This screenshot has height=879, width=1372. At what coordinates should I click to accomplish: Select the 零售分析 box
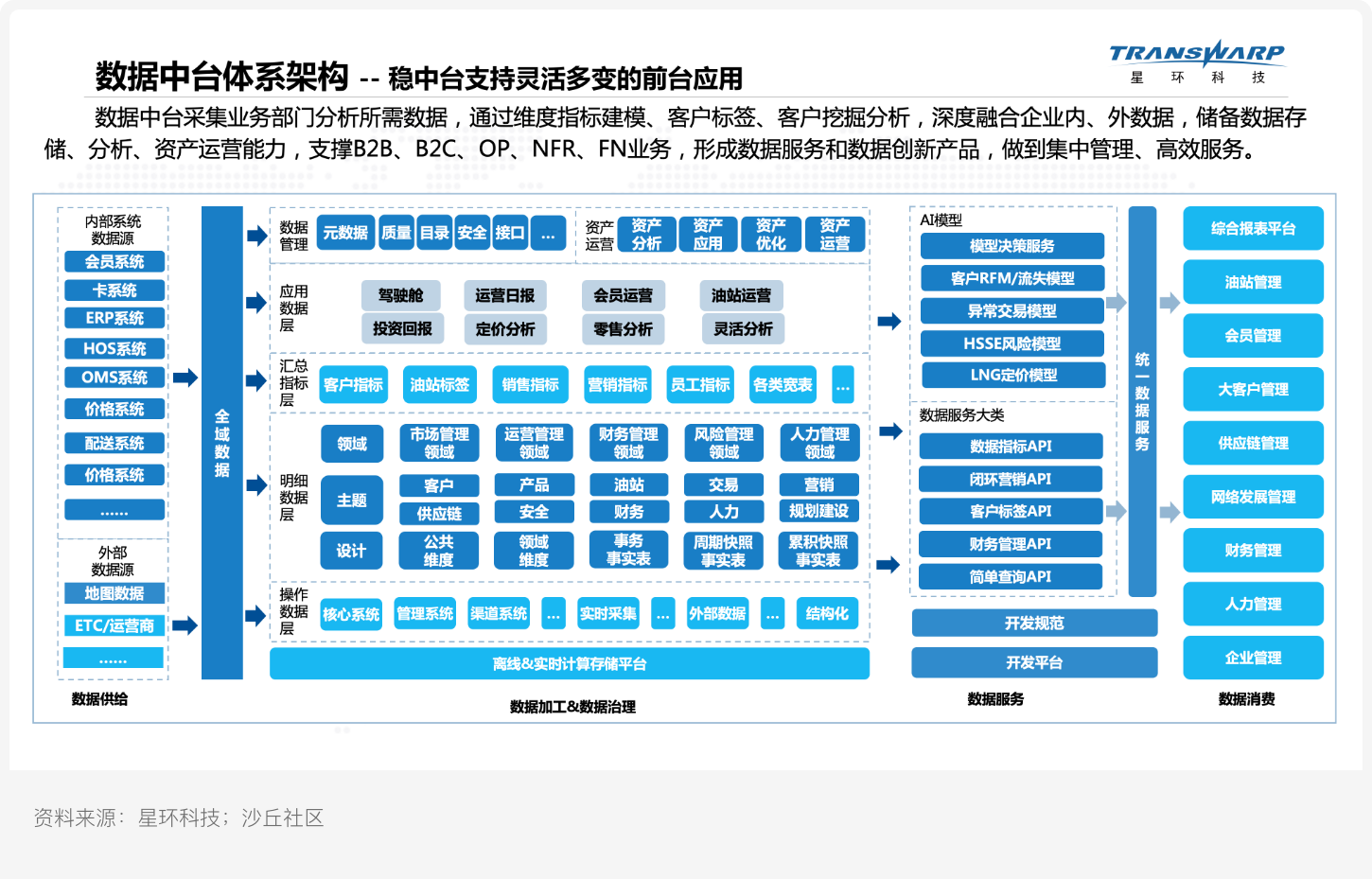click(624, 329)
